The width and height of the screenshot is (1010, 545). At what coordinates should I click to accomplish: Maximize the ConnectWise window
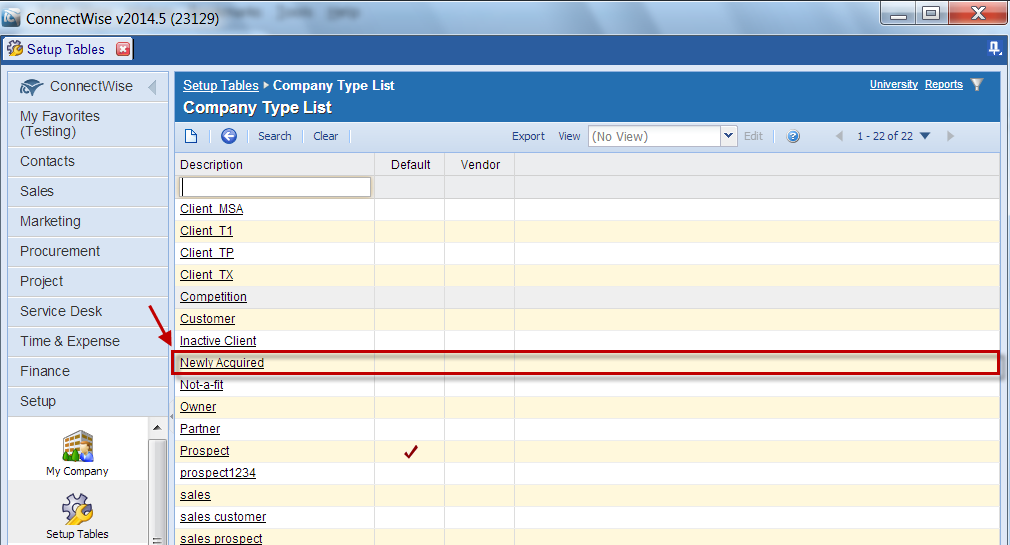[x=931, y=13]
